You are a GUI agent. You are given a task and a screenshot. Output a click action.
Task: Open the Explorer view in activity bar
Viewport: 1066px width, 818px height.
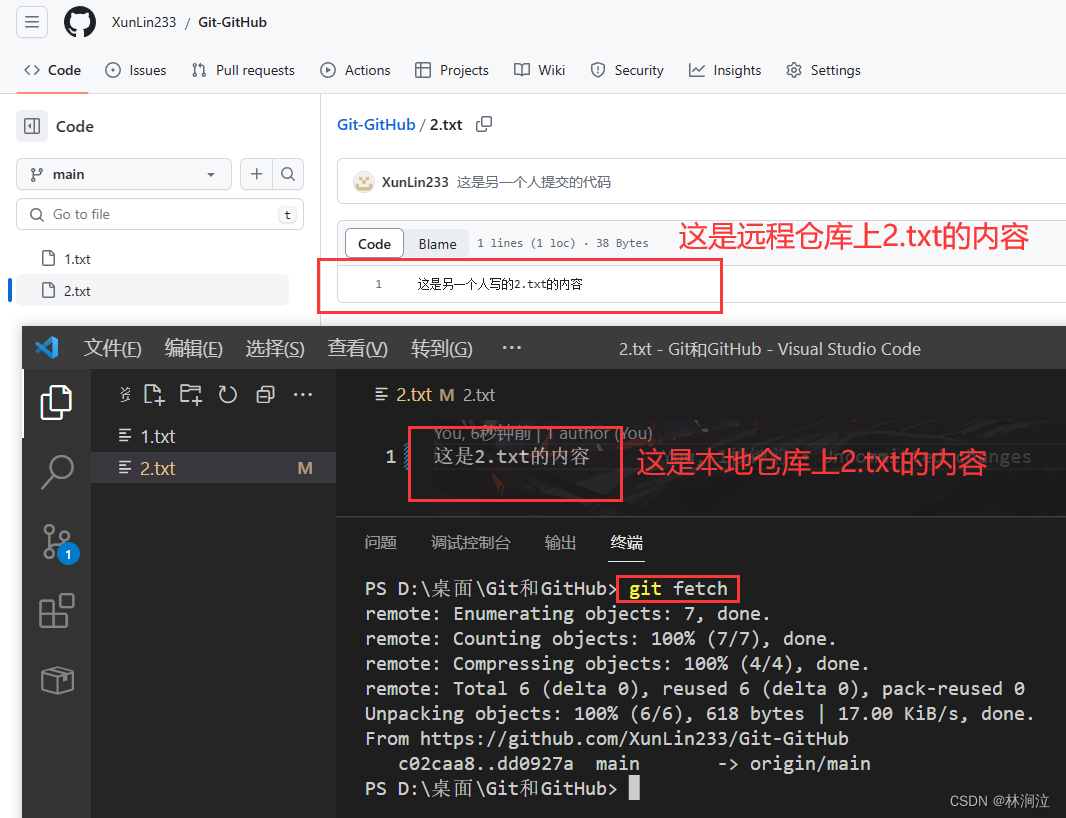pyautogui.click(x=56, y=403)
